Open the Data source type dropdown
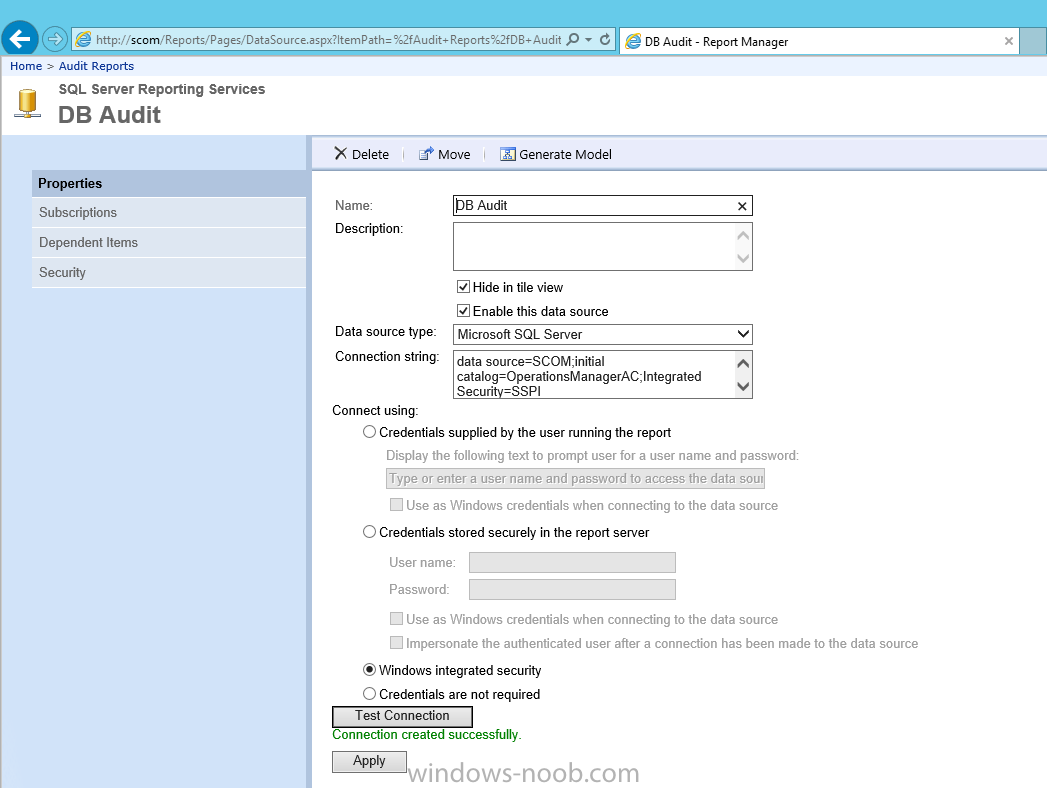 click(602, 335)
